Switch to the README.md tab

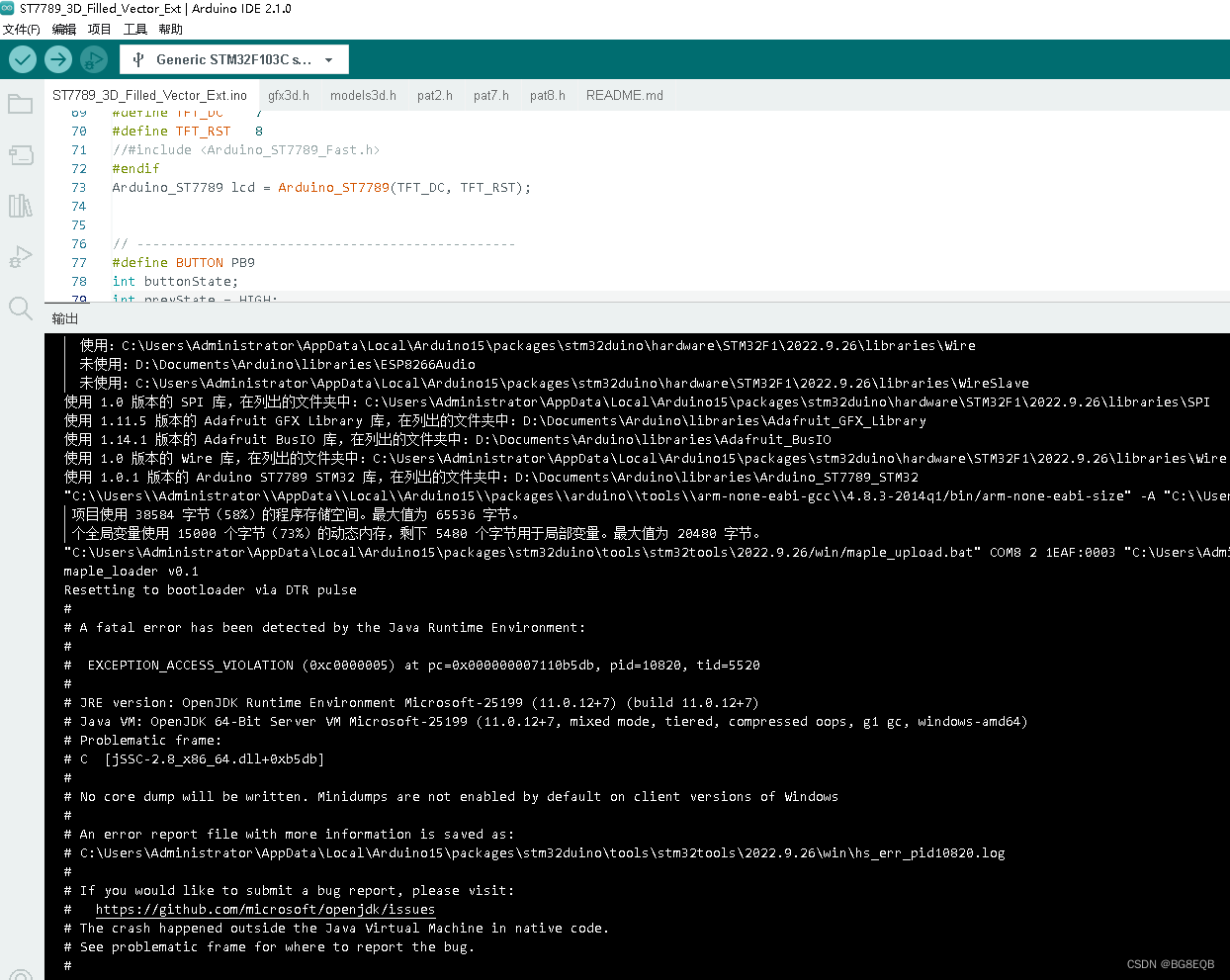[625, 95]
